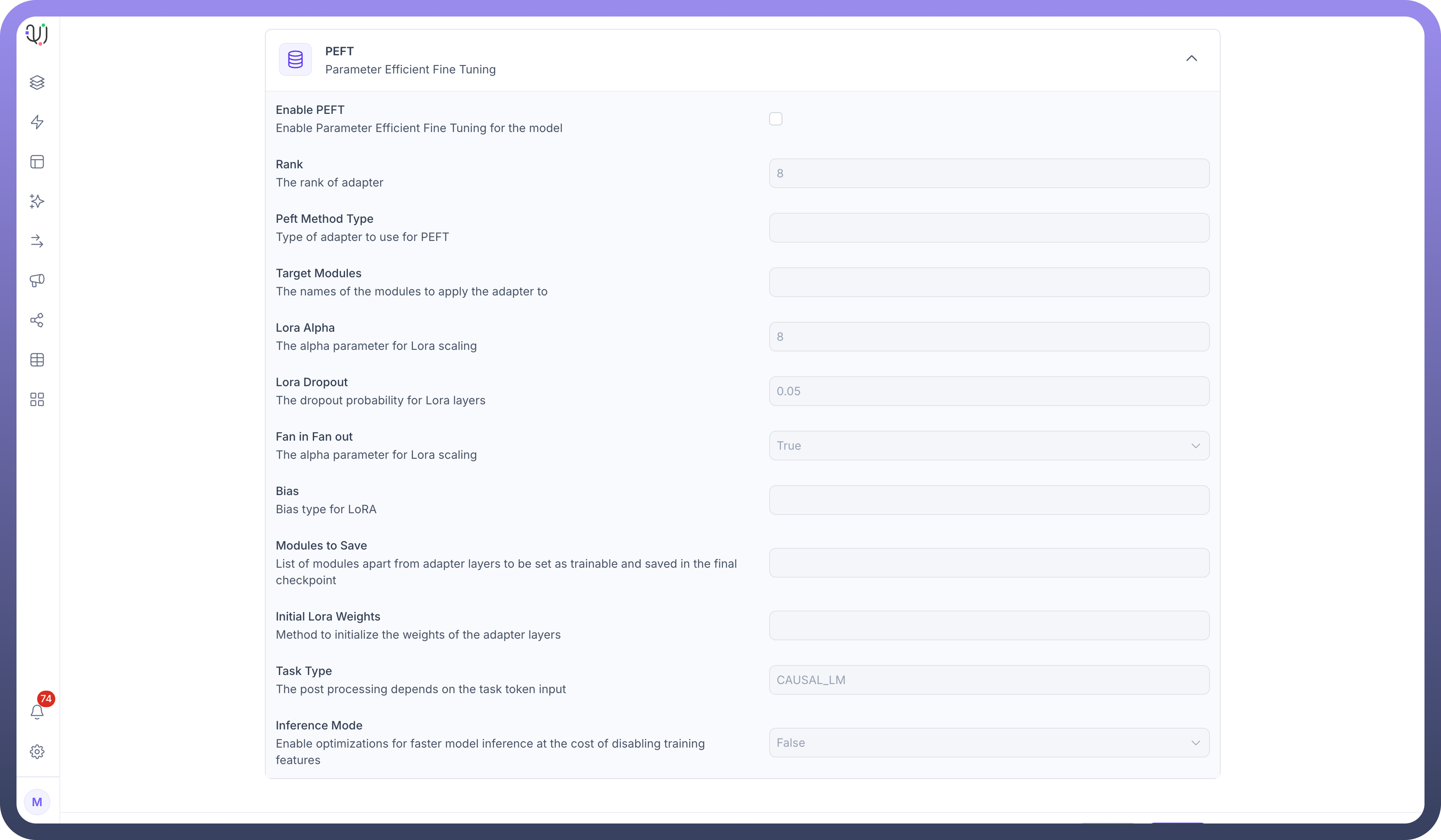Check the Enable PEFT checkbox
This screenshot has height=840, width=1441.
[775, 119]
